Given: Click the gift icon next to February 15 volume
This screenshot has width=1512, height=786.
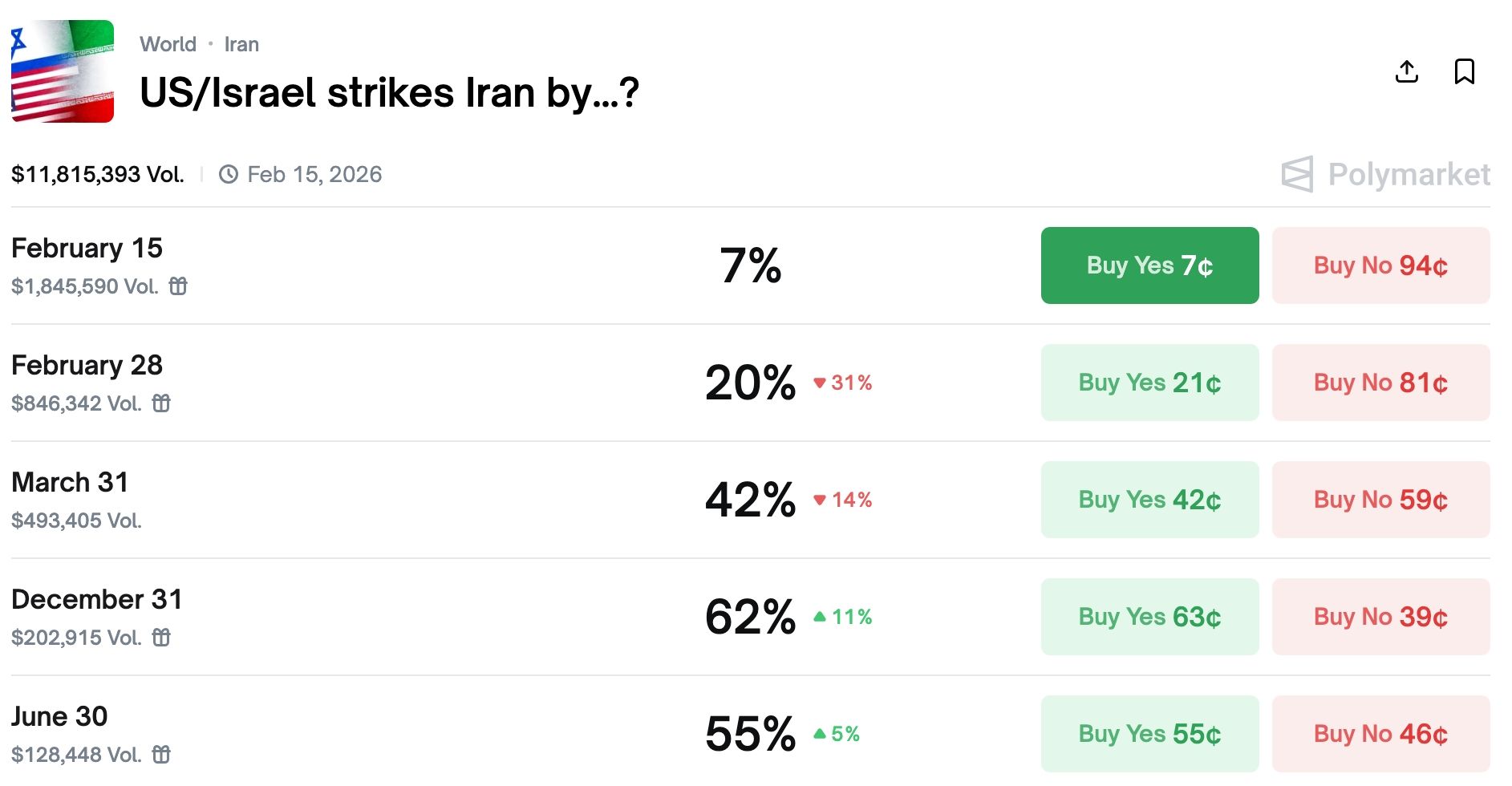Looking at the screenshot, I should (178, 286).
